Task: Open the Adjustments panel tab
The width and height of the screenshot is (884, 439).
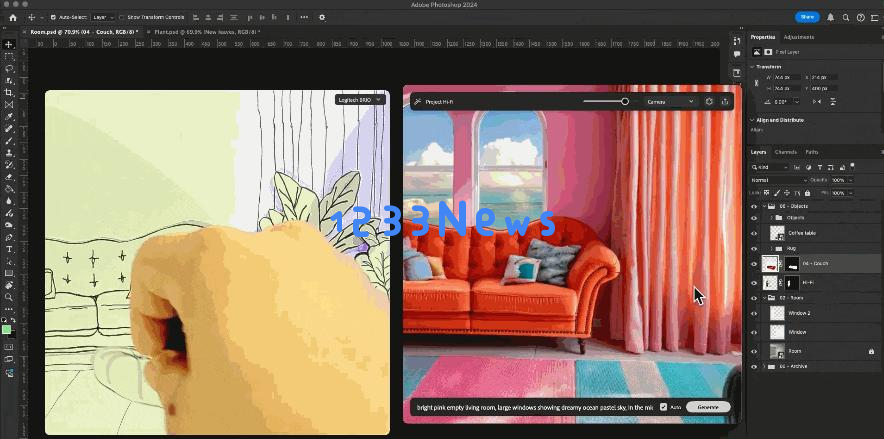Action: pyautogui.click(x=798, y=37)
